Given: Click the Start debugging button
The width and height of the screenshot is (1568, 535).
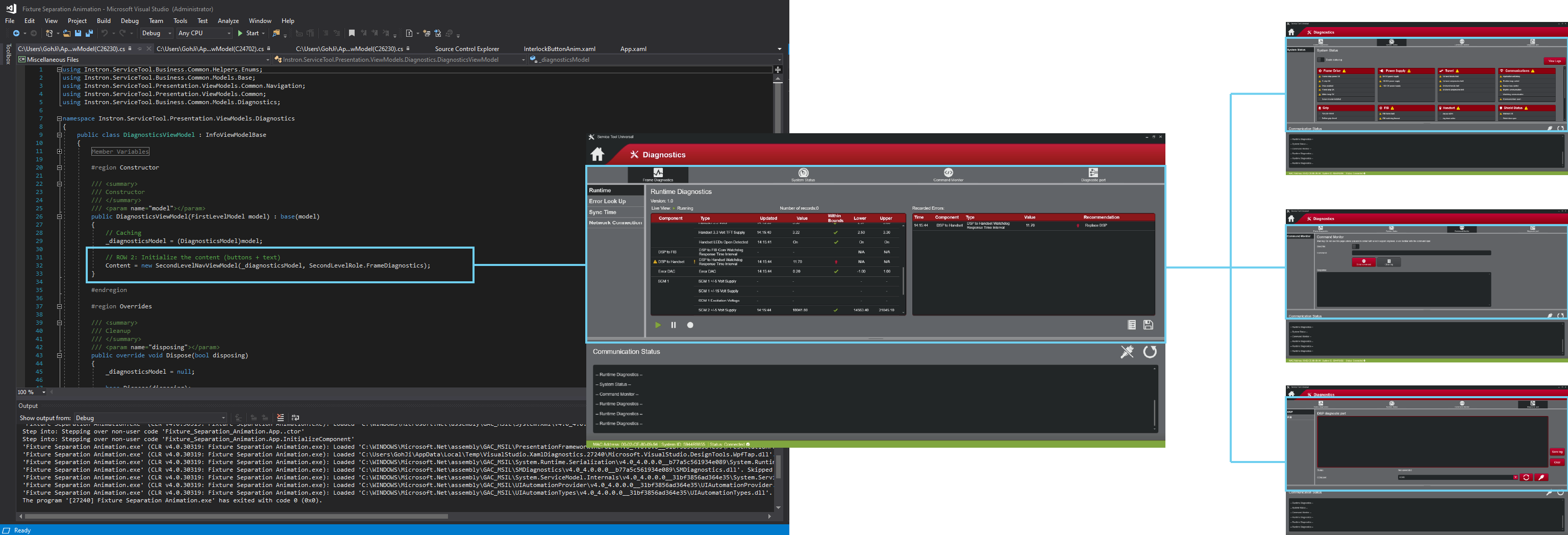Looking at the screenshot, I should [248, 34].
